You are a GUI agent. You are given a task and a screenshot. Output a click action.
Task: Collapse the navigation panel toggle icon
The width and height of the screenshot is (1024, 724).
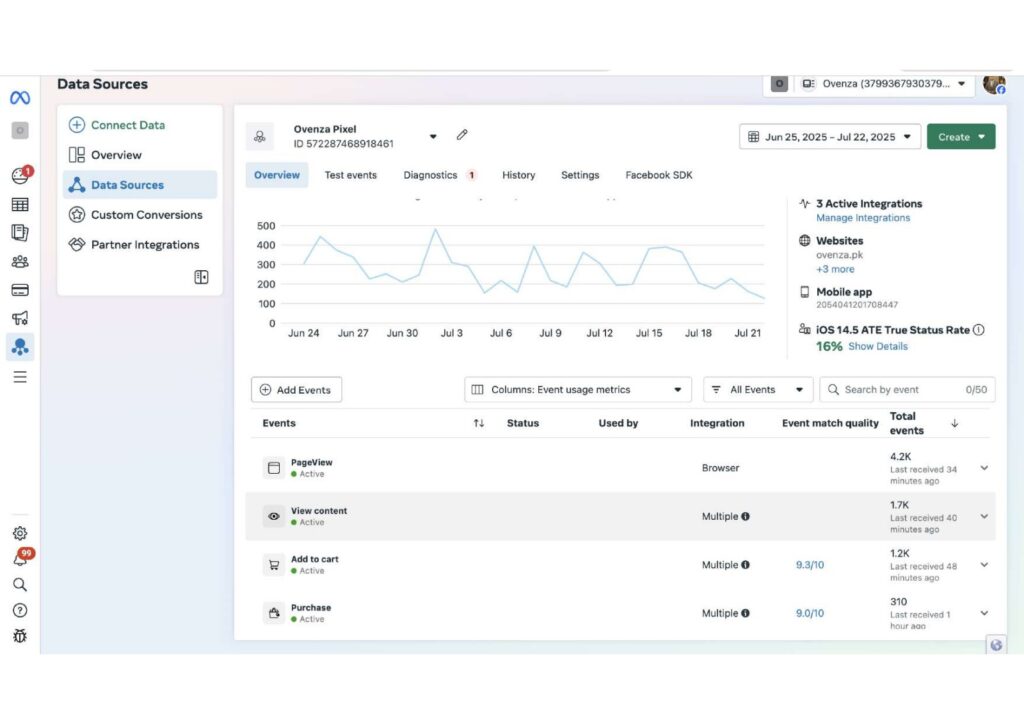201,277
